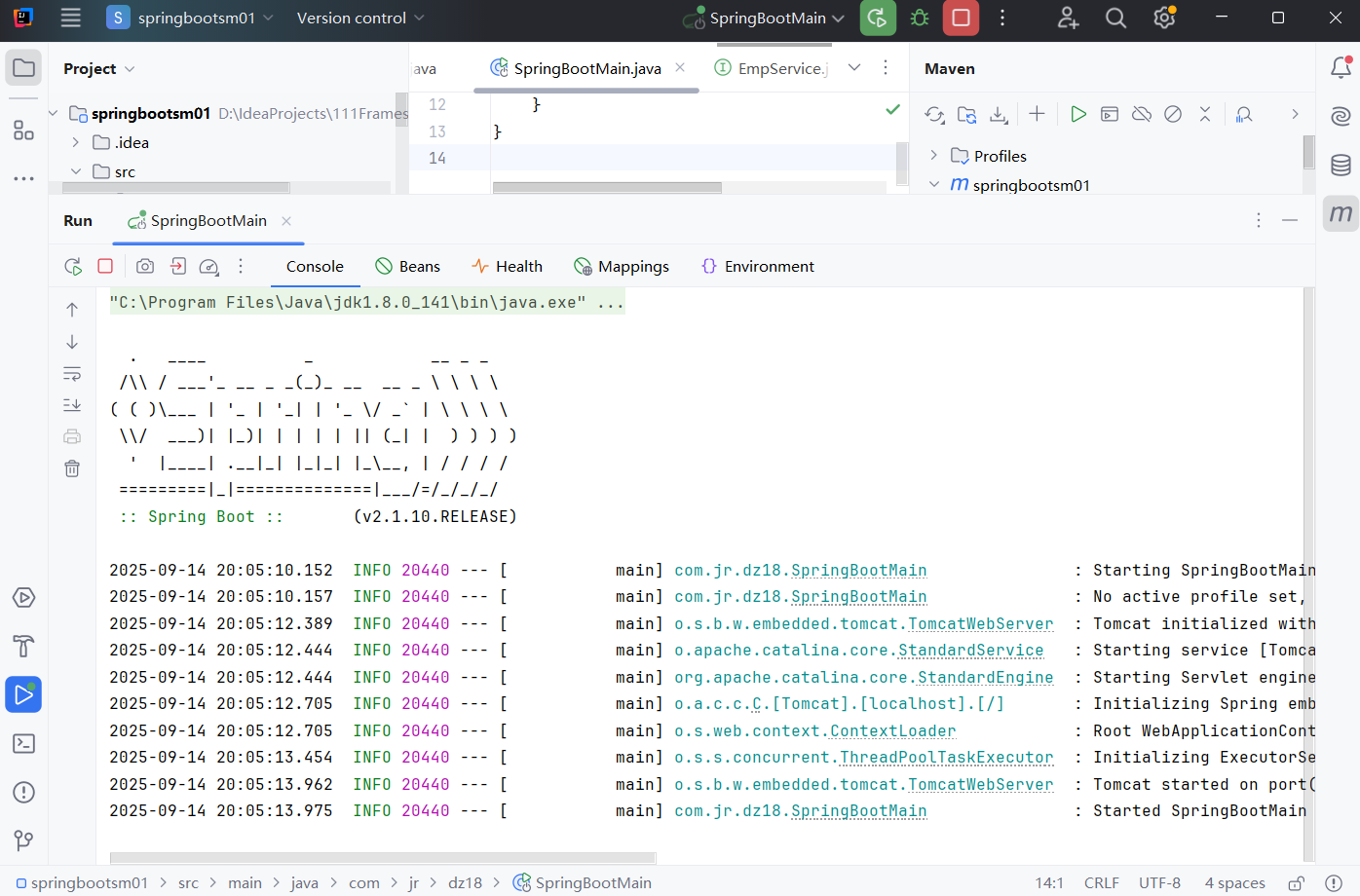Stop the process in the Run panel toolbar
1360x896 pixels.
click(105, 266)
